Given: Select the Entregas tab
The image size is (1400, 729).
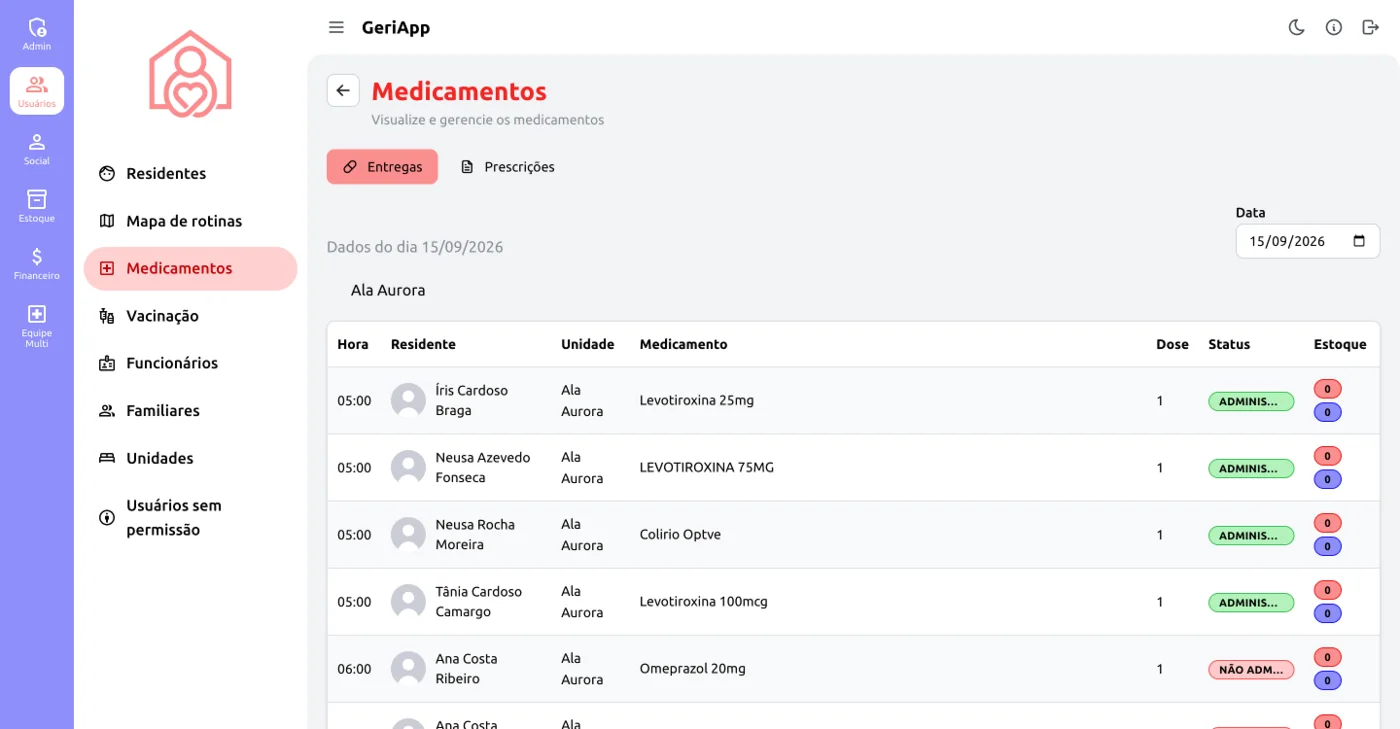Looking at the screenshot, I should tap(382, 167).
